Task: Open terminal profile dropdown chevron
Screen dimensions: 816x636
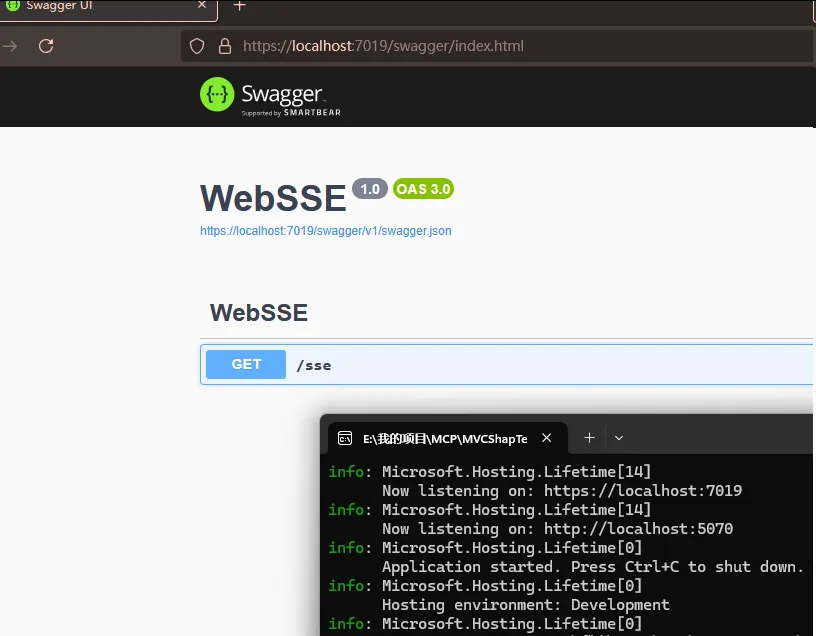Action: tap(619, 438)
